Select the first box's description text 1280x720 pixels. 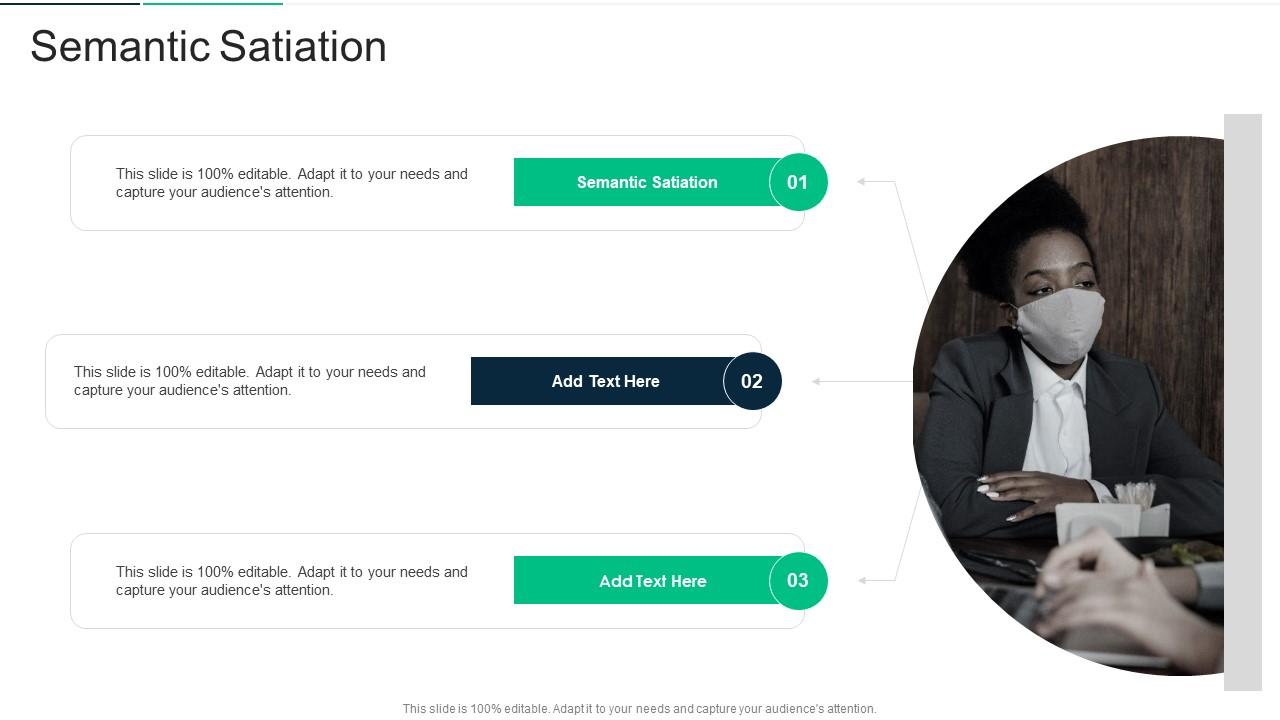pyautogui.click(x=292, y=183)
